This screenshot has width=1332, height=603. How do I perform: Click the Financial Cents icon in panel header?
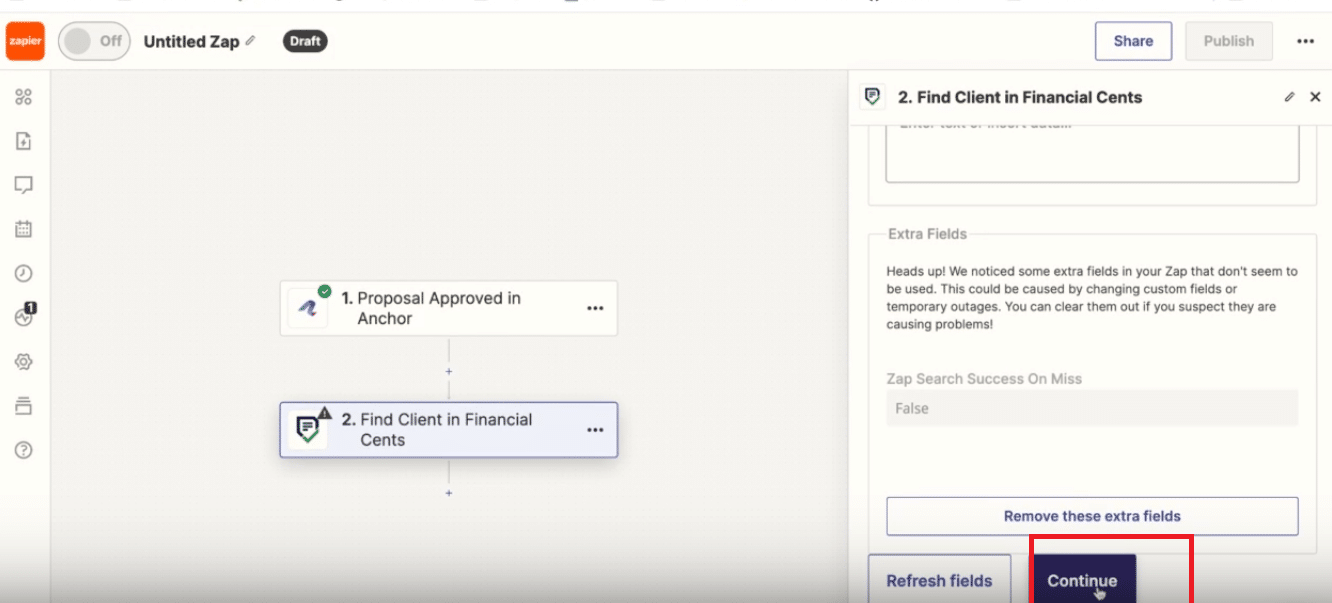point(872,97)
